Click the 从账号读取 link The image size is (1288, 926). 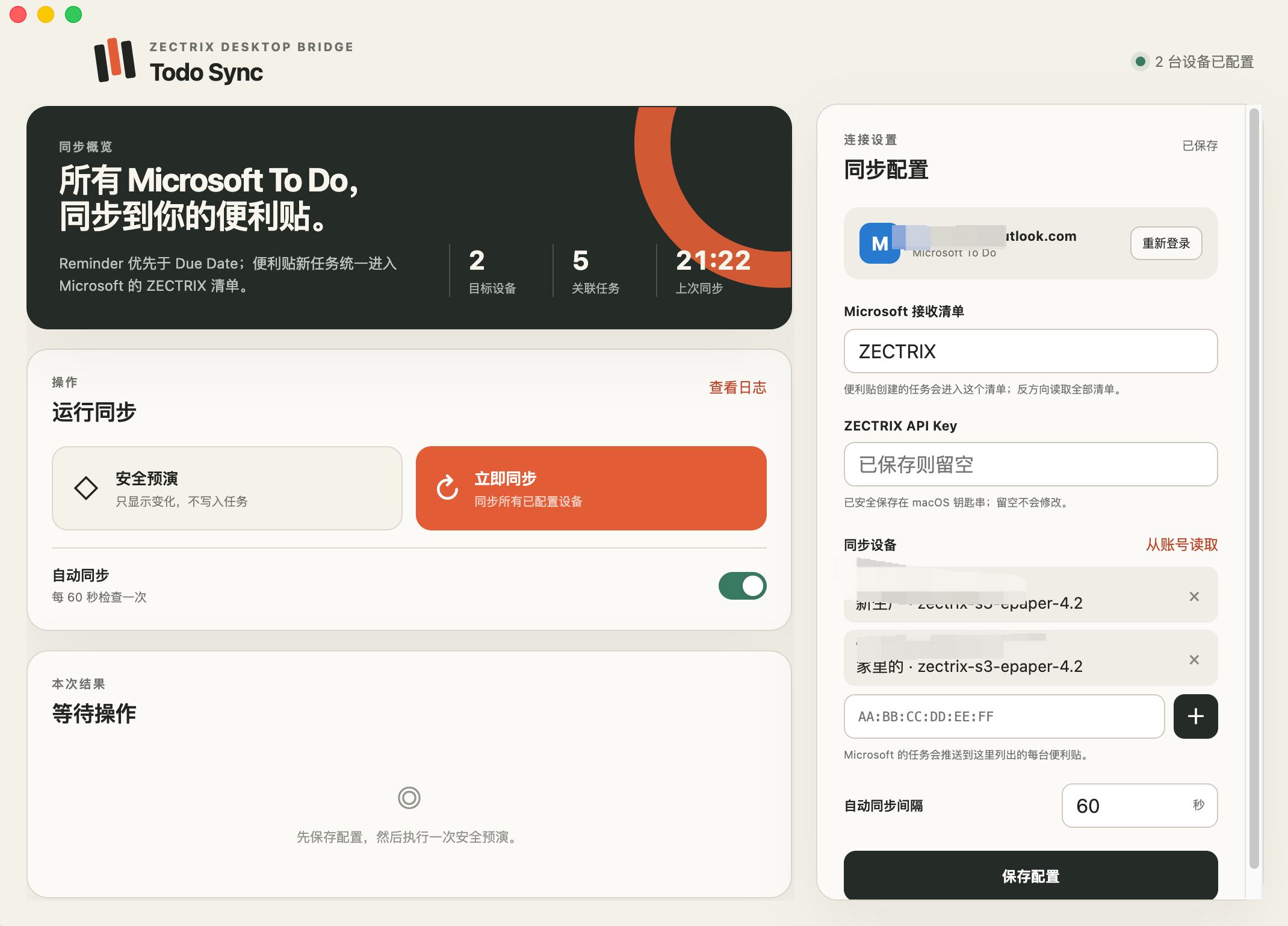pos(1182,545)
